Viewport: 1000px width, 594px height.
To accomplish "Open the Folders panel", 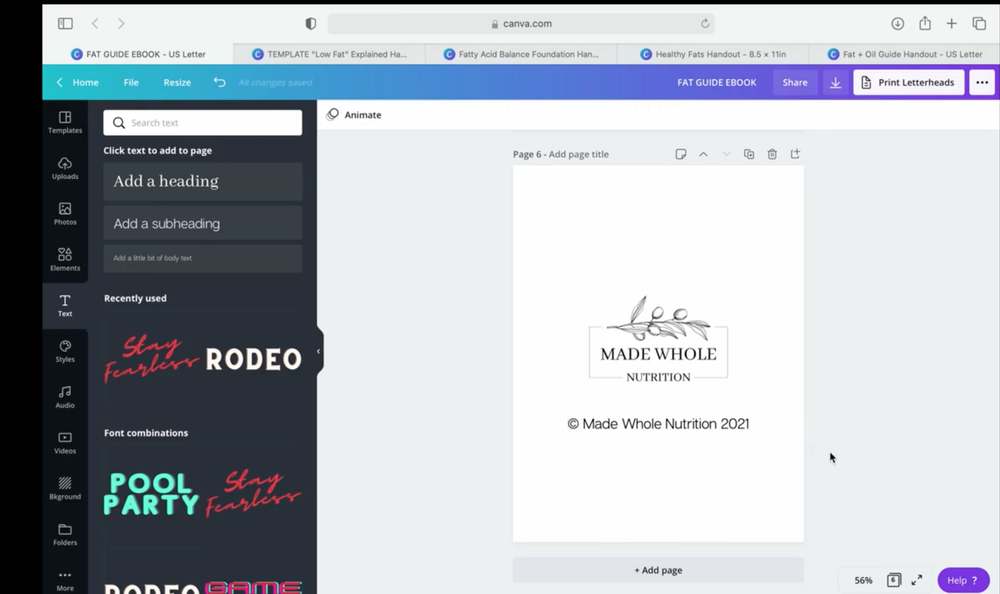I will (x=64, y=535).
